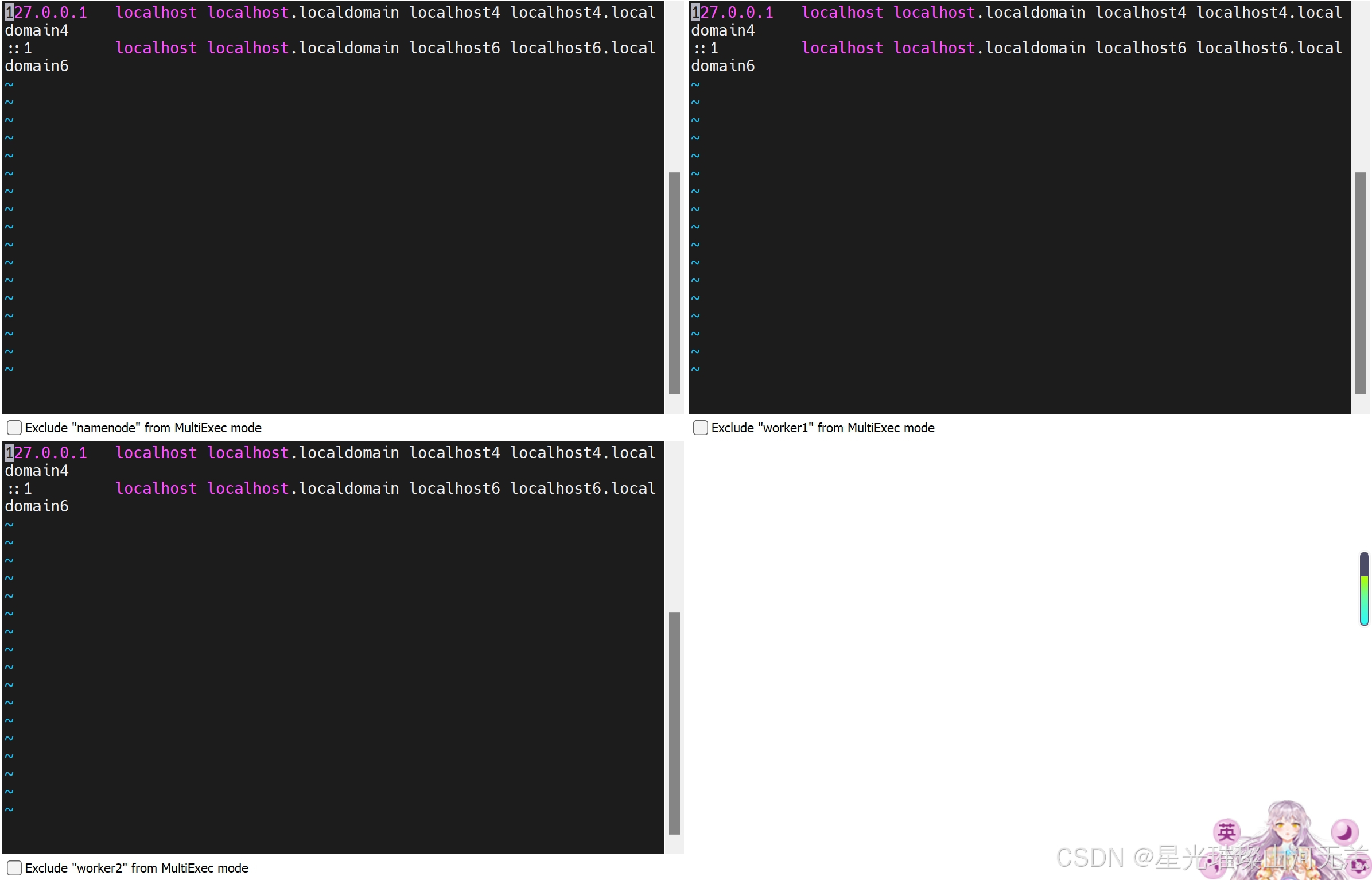Image resolution: width=1372 pixels, height=880 pixels.
Task: Click the 英 input language mode icon
Action: click(x=1227, y=832)
